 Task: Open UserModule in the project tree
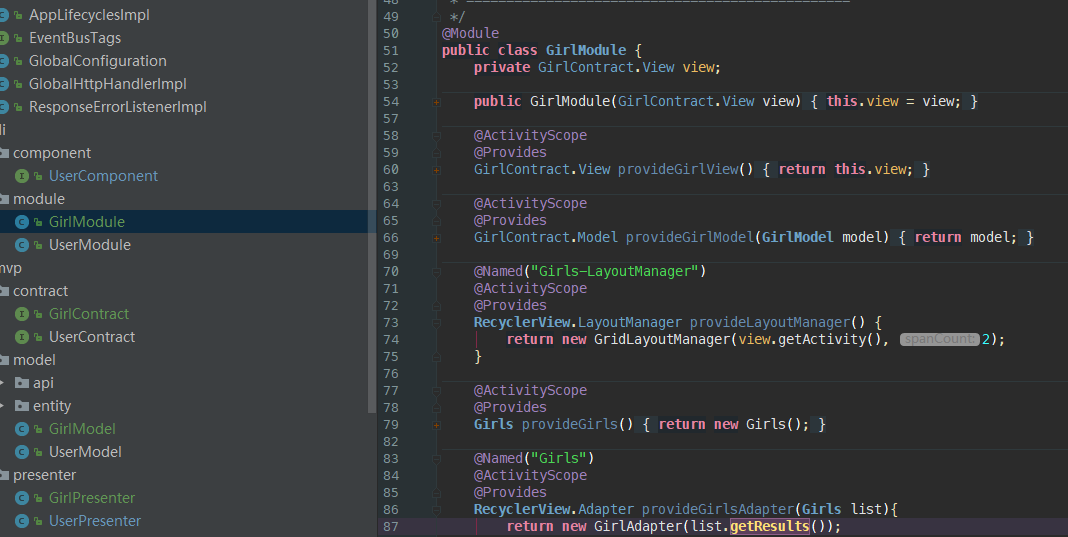coord(89,245)
